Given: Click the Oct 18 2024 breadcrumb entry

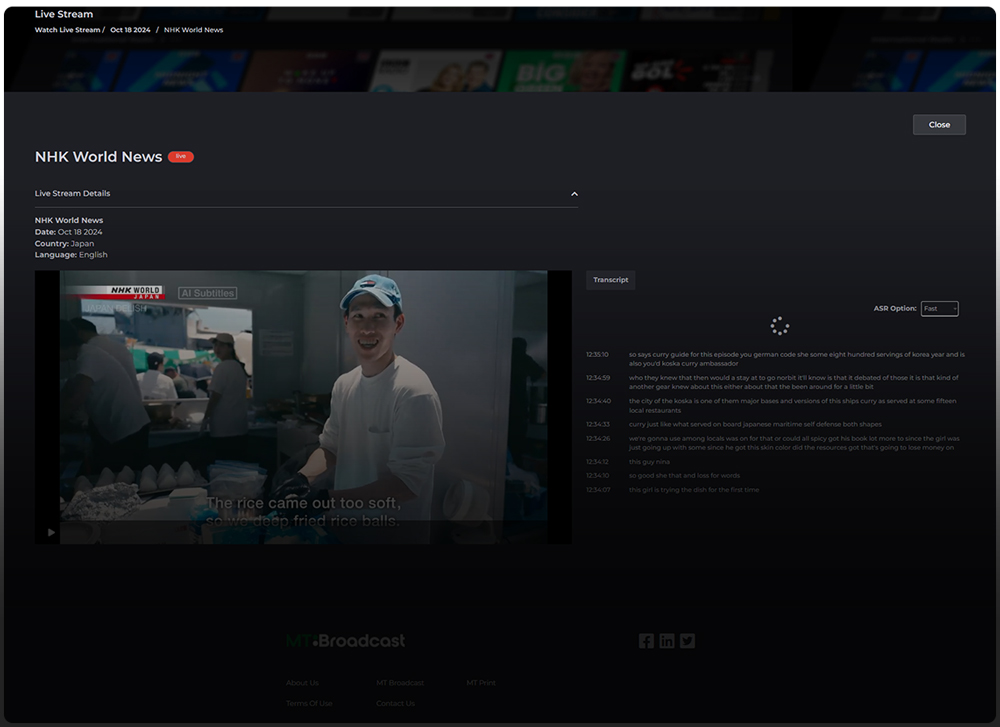Looking at the screenshot, I should (x=130, y=30).
